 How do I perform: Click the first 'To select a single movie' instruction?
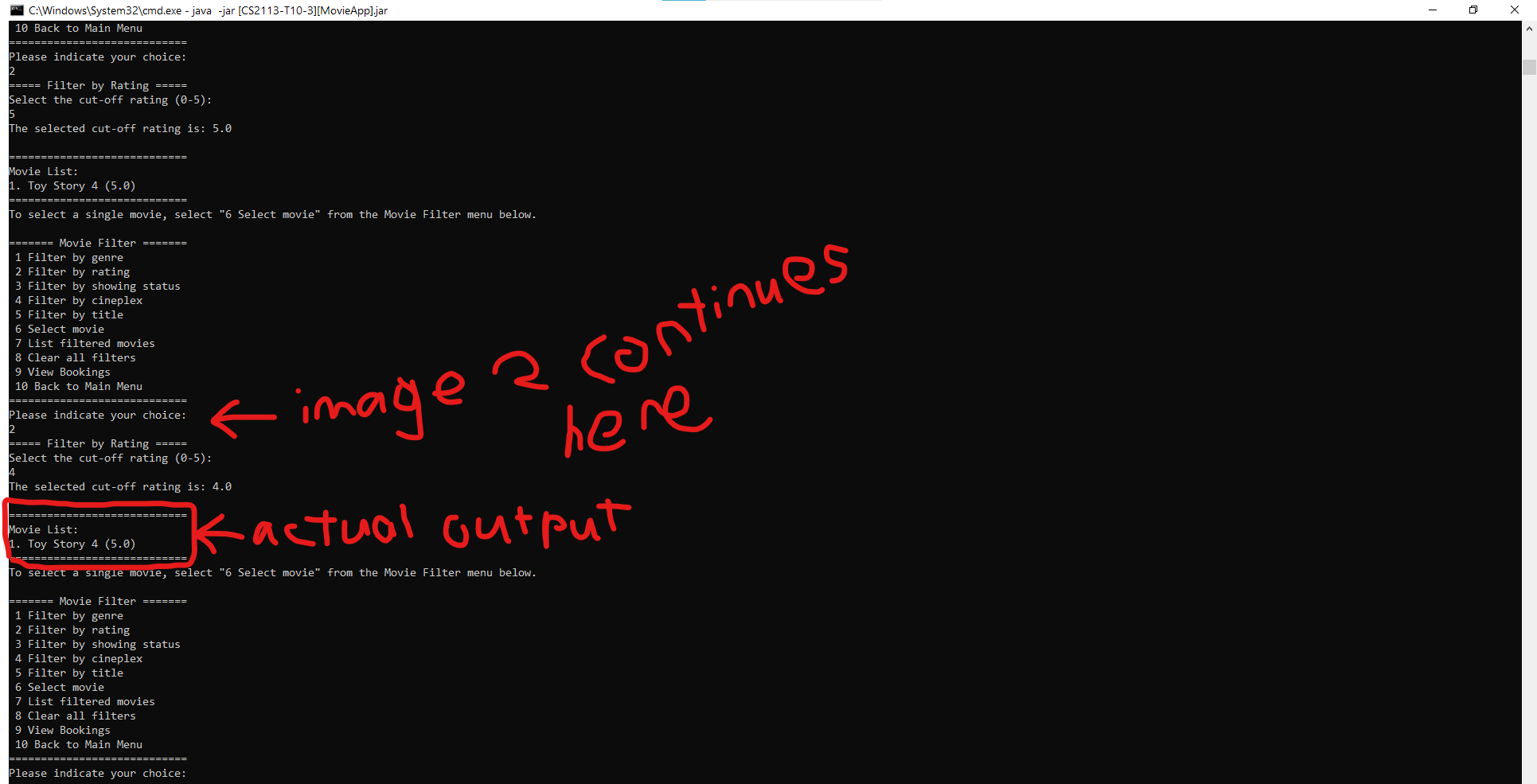(x=273, y=215)
